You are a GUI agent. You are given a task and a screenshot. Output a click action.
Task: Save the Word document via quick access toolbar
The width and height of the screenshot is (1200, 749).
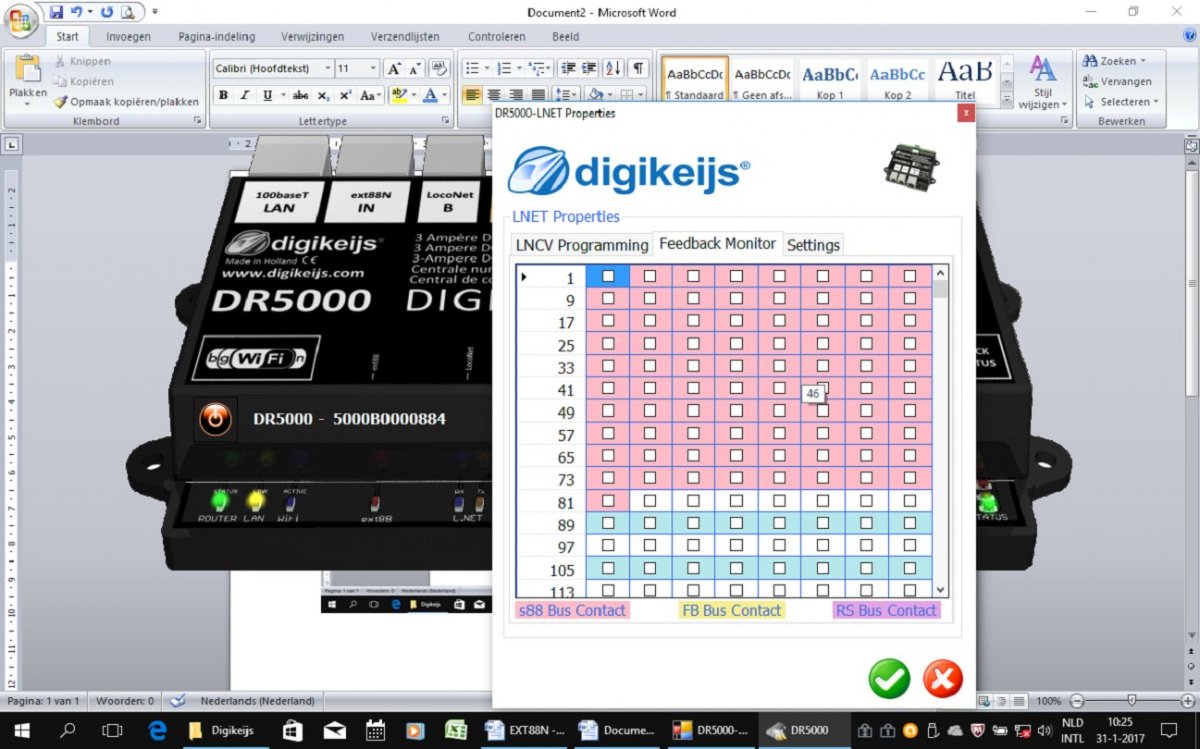(x=56, y=12)
